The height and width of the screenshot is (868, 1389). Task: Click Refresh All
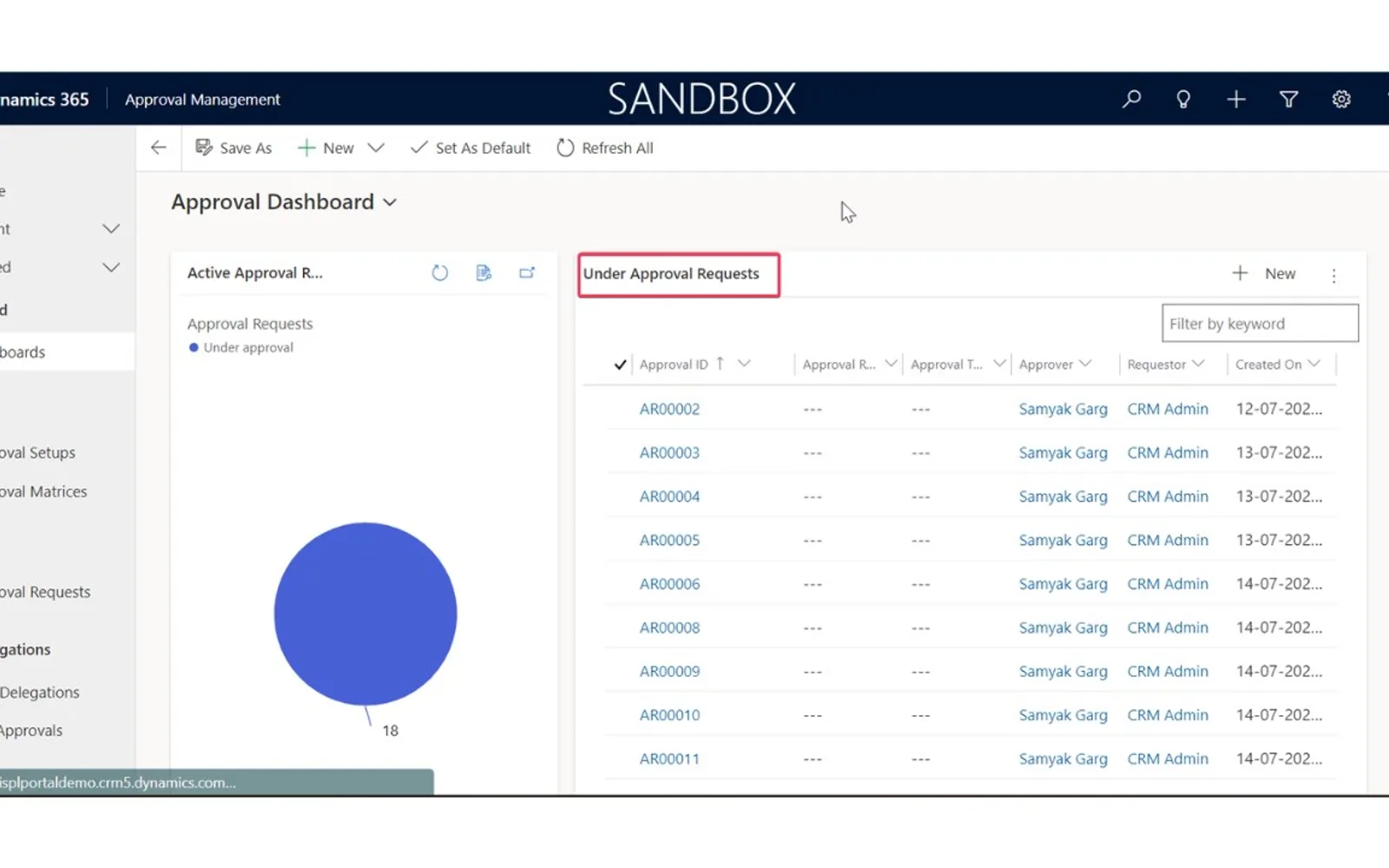point(605,148)
